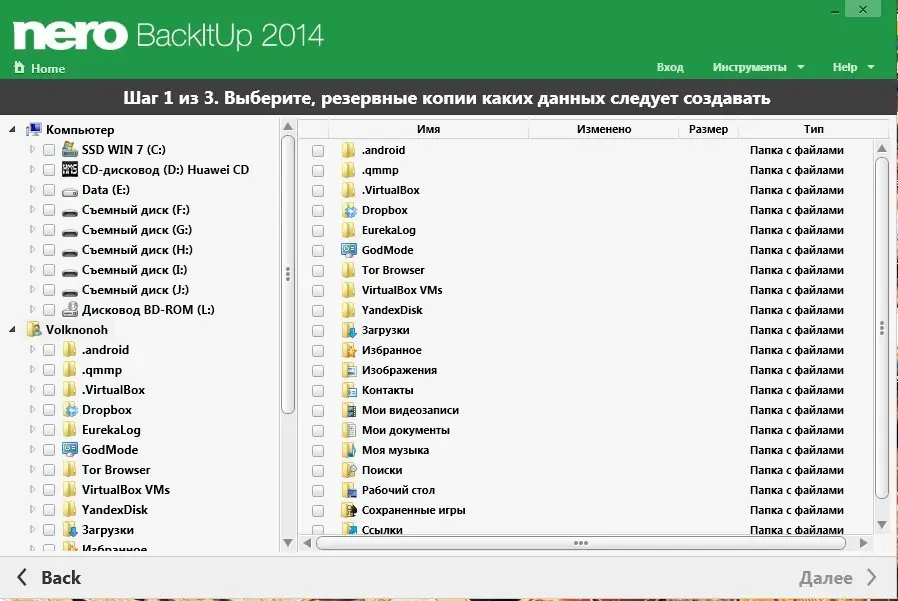Click the Мои документы folder icon

pyautogui.click(x=349, y=430)
